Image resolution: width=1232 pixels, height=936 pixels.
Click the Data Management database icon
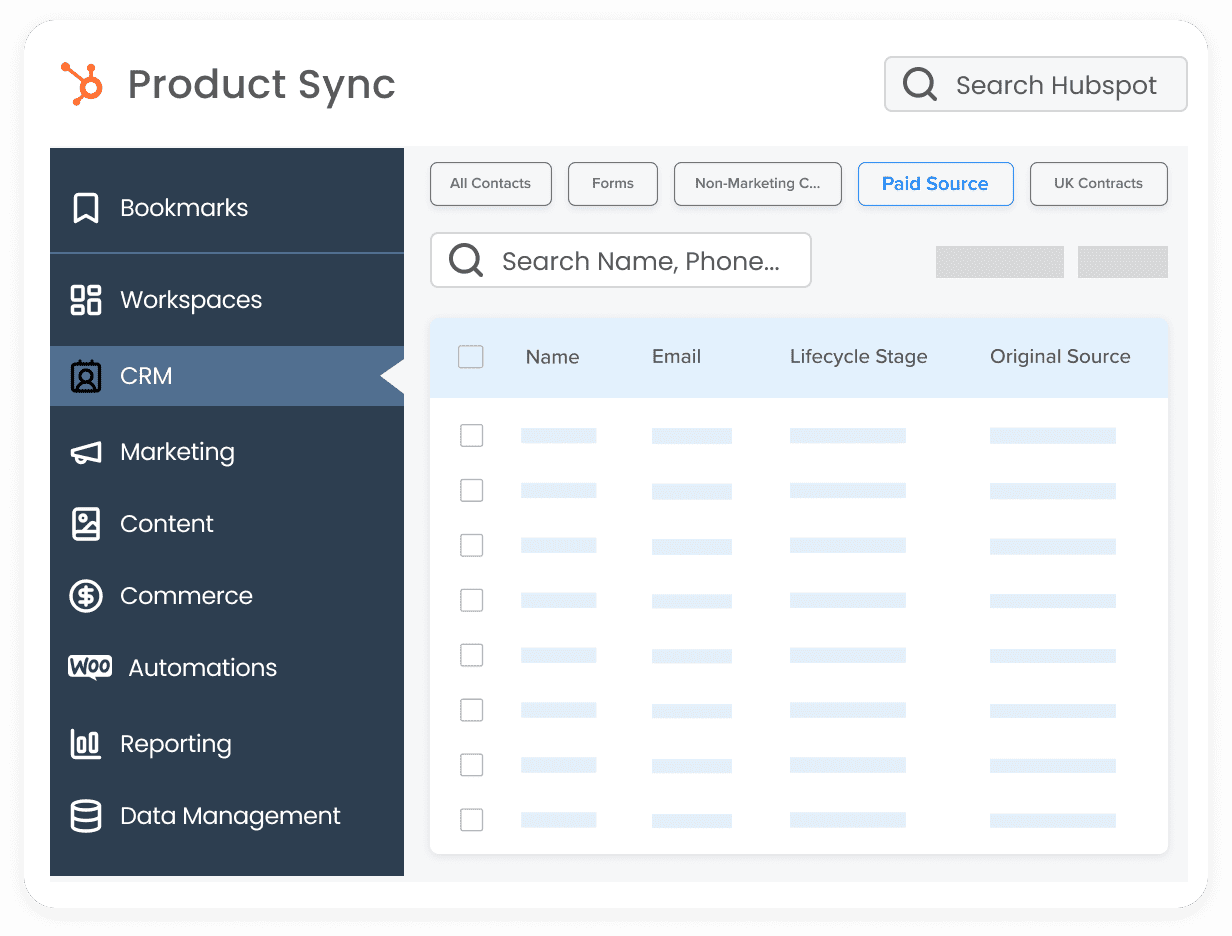click(86, 816)
